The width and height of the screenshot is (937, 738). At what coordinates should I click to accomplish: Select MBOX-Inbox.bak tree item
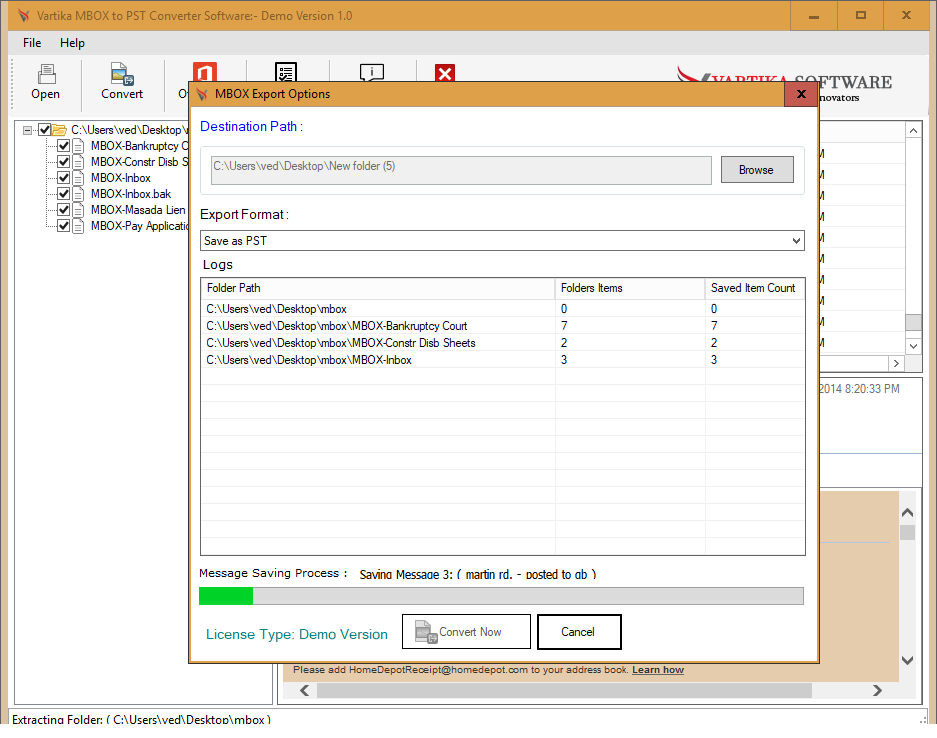click(131, 194)
